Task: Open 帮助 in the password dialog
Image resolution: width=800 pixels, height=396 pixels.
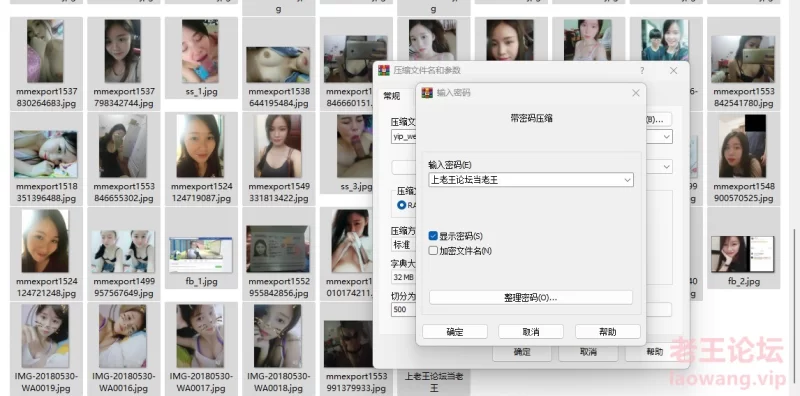Action: click(608, 332)
